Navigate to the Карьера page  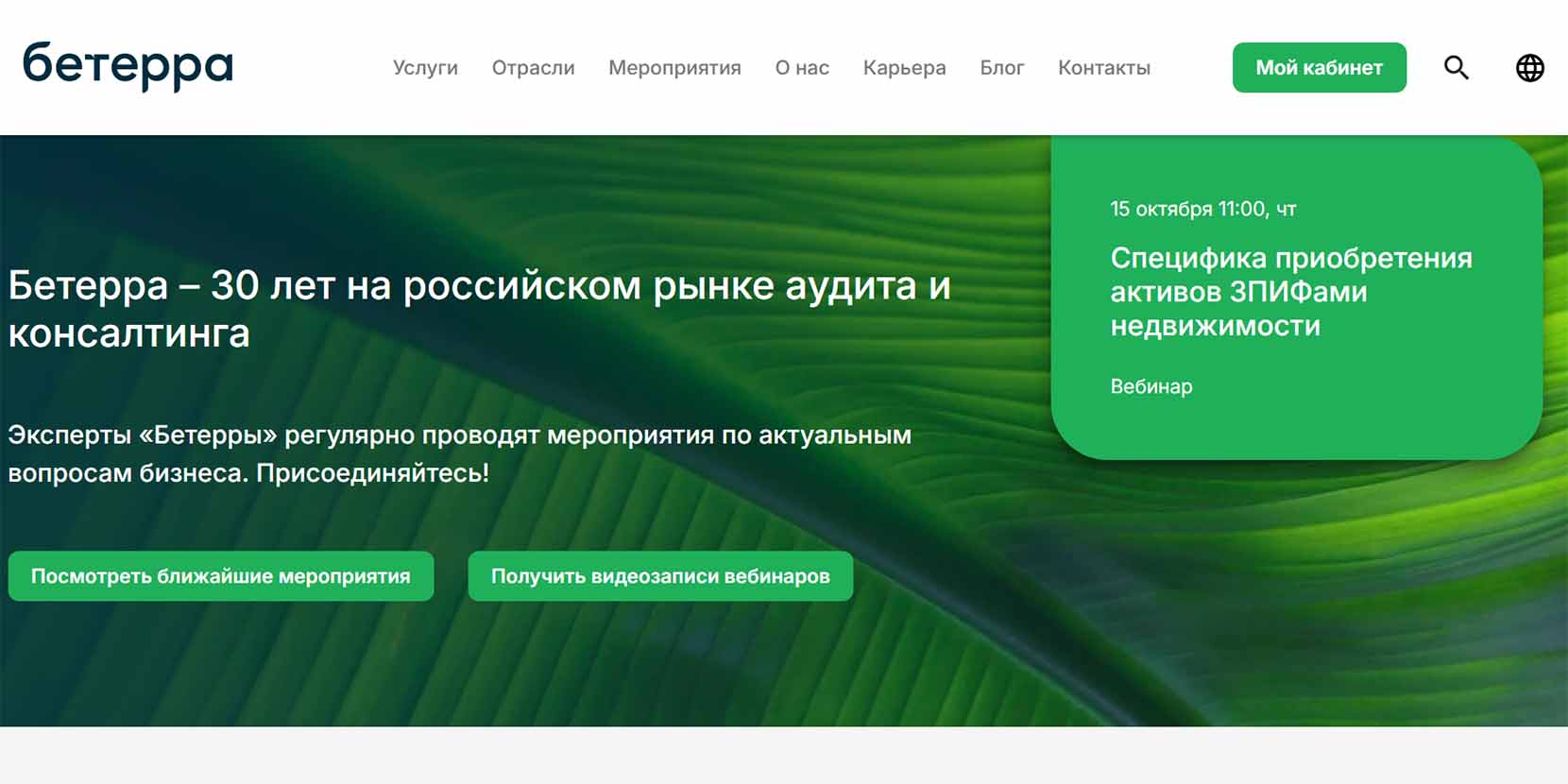tap(904, 68)
